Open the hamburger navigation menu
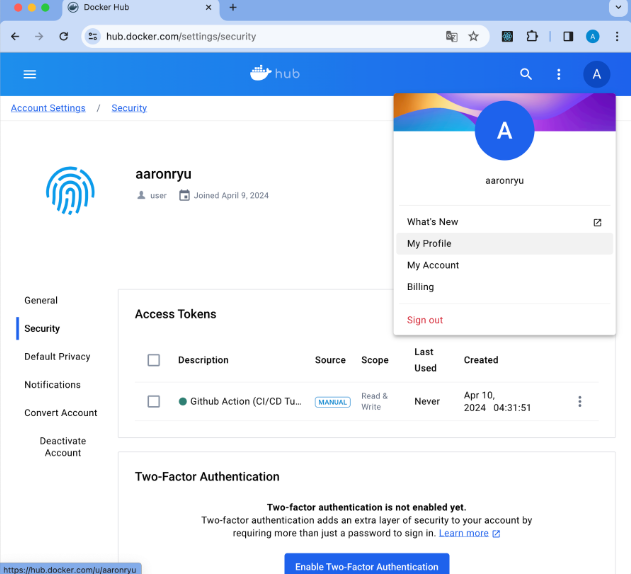The image size is (631, 574). [x=30, y=74]
